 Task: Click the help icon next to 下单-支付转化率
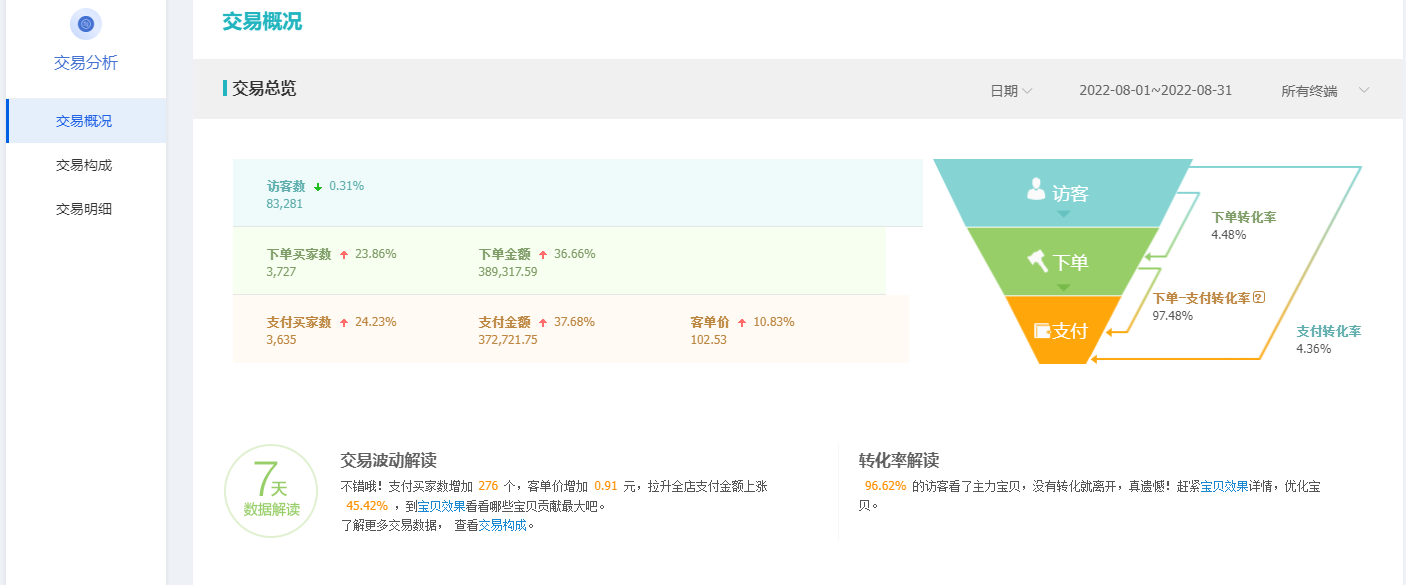(1259, 297)
